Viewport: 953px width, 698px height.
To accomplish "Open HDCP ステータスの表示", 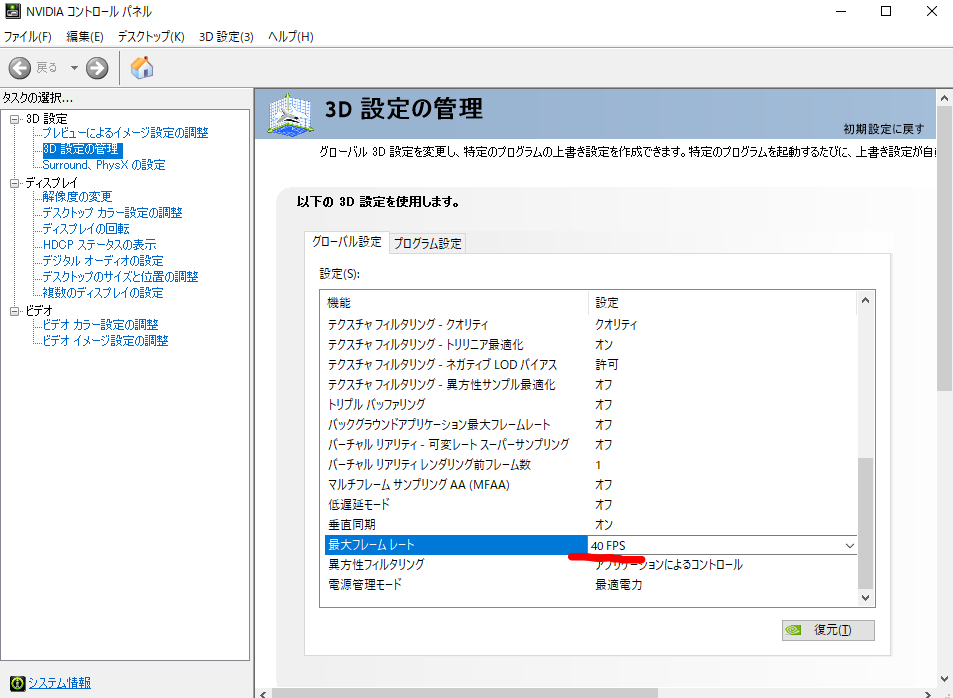I will coord(99,244).
